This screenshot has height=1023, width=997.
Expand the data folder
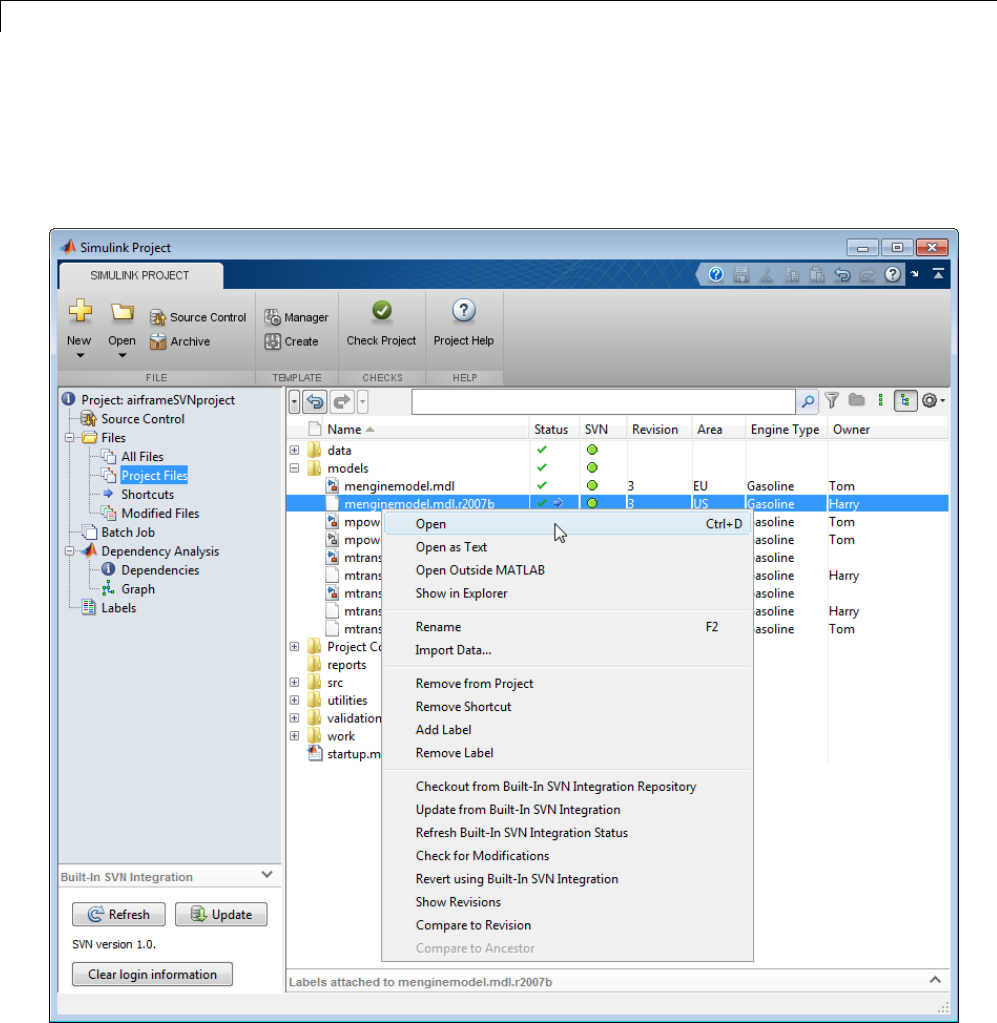pos(294,450)
